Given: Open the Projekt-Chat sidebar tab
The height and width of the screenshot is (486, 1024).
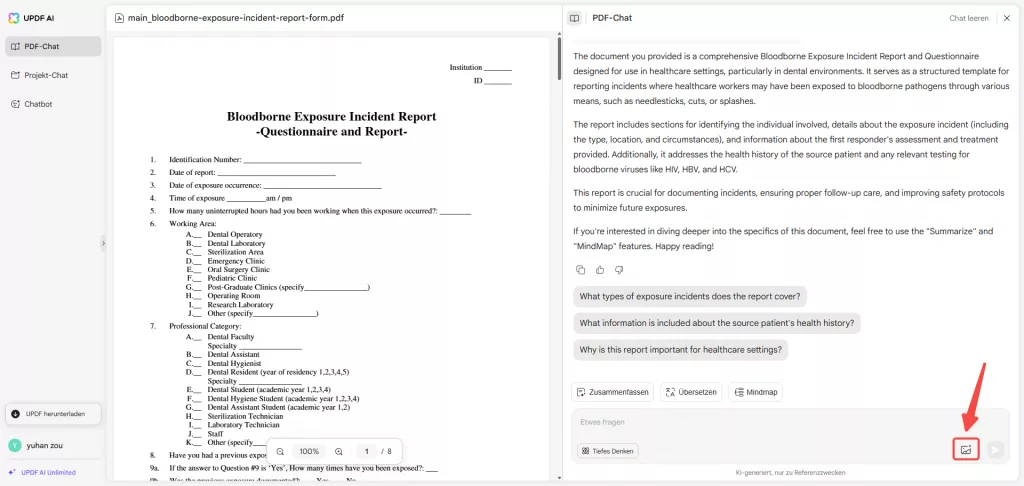Looking at the screenshot, I should tap(53, 75).
